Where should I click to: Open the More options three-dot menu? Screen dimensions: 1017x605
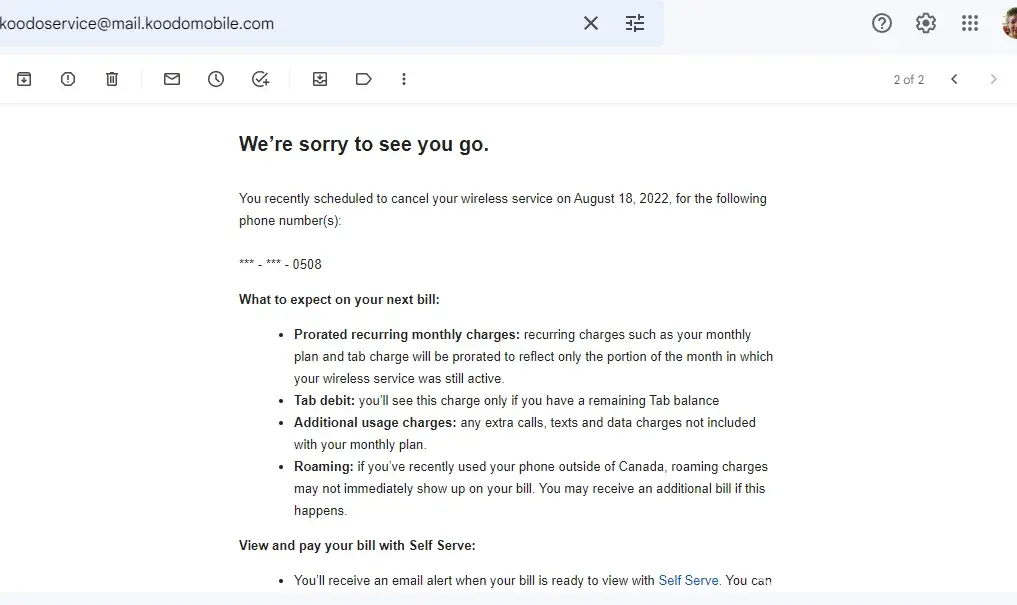click(404, 79)
